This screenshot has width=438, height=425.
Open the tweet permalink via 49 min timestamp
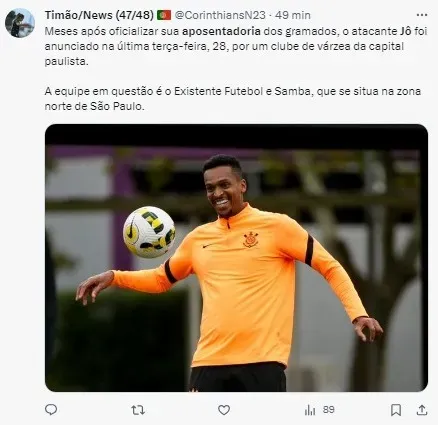[293, 15]
